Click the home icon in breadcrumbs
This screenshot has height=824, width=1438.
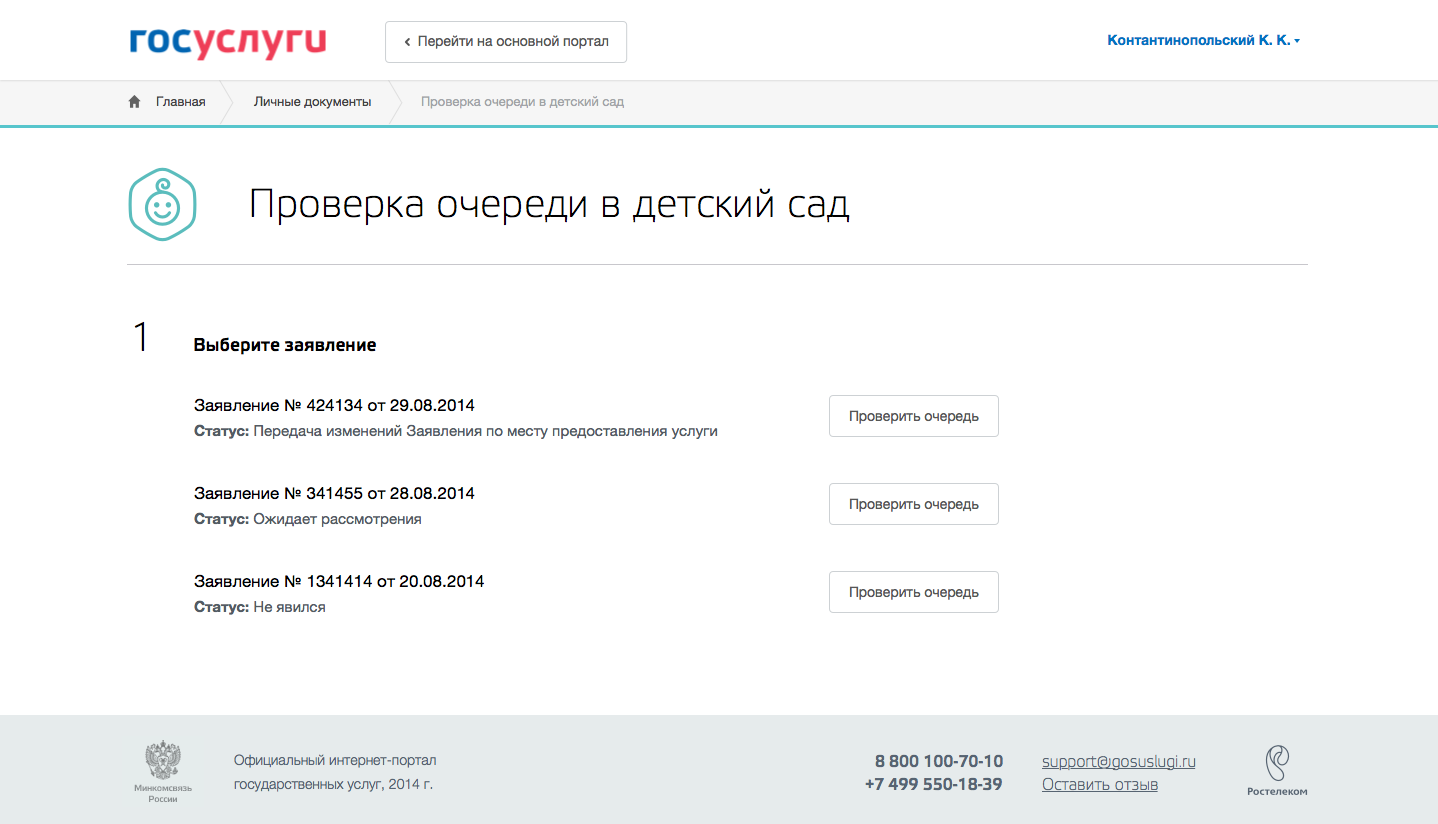coord(134,102)
